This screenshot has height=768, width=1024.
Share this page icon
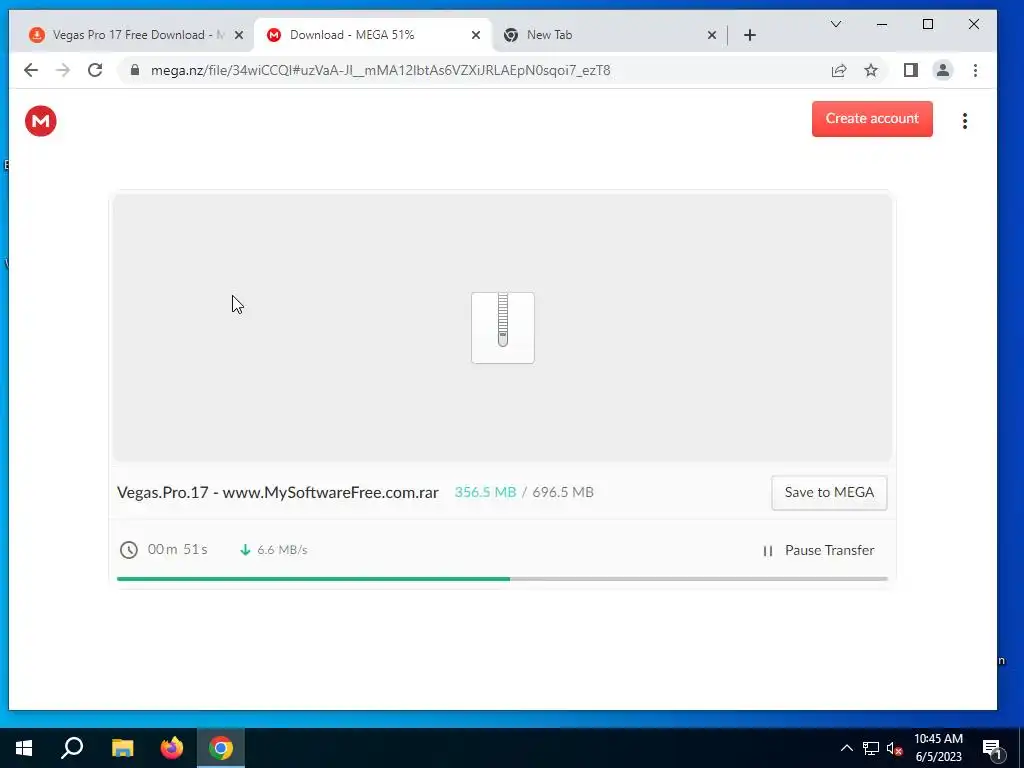(839, 71)
